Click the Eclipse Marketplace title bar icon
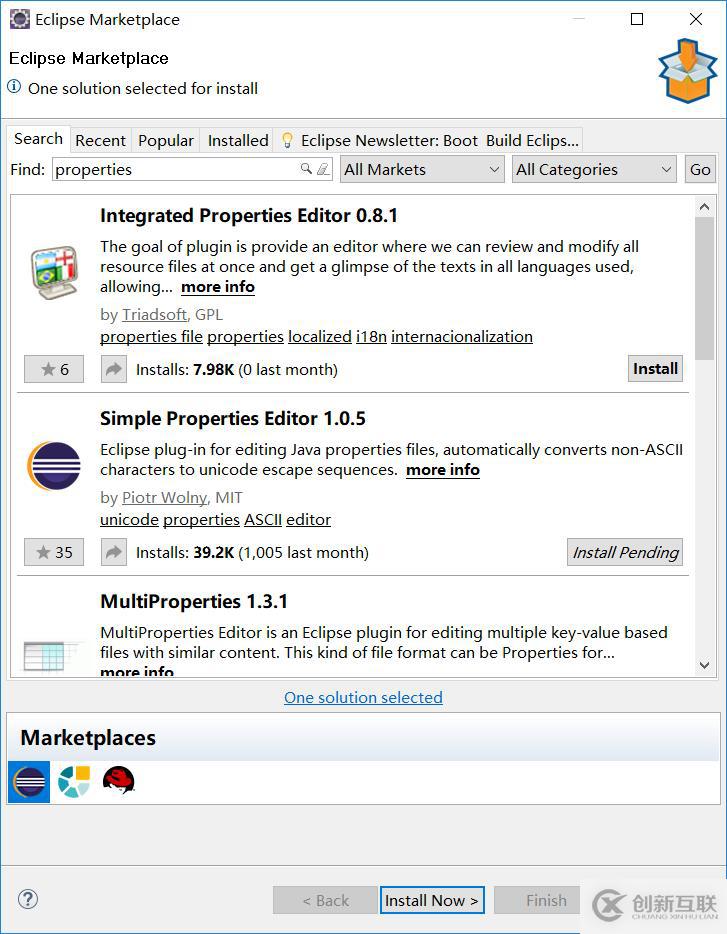This screenshot has width=727, height=934. tap(20, 19)
